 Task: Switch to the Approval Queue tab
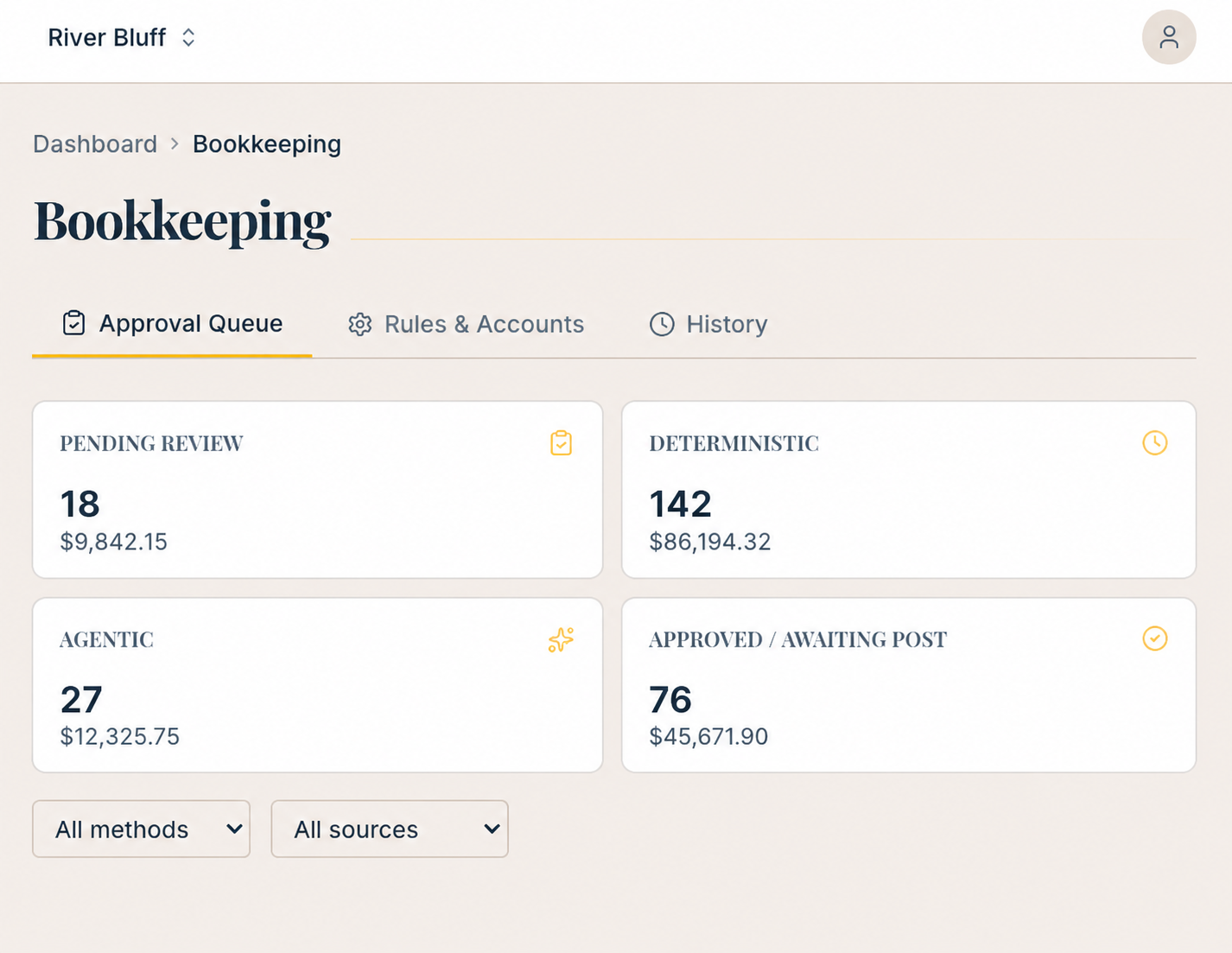[x=172, y=324]
